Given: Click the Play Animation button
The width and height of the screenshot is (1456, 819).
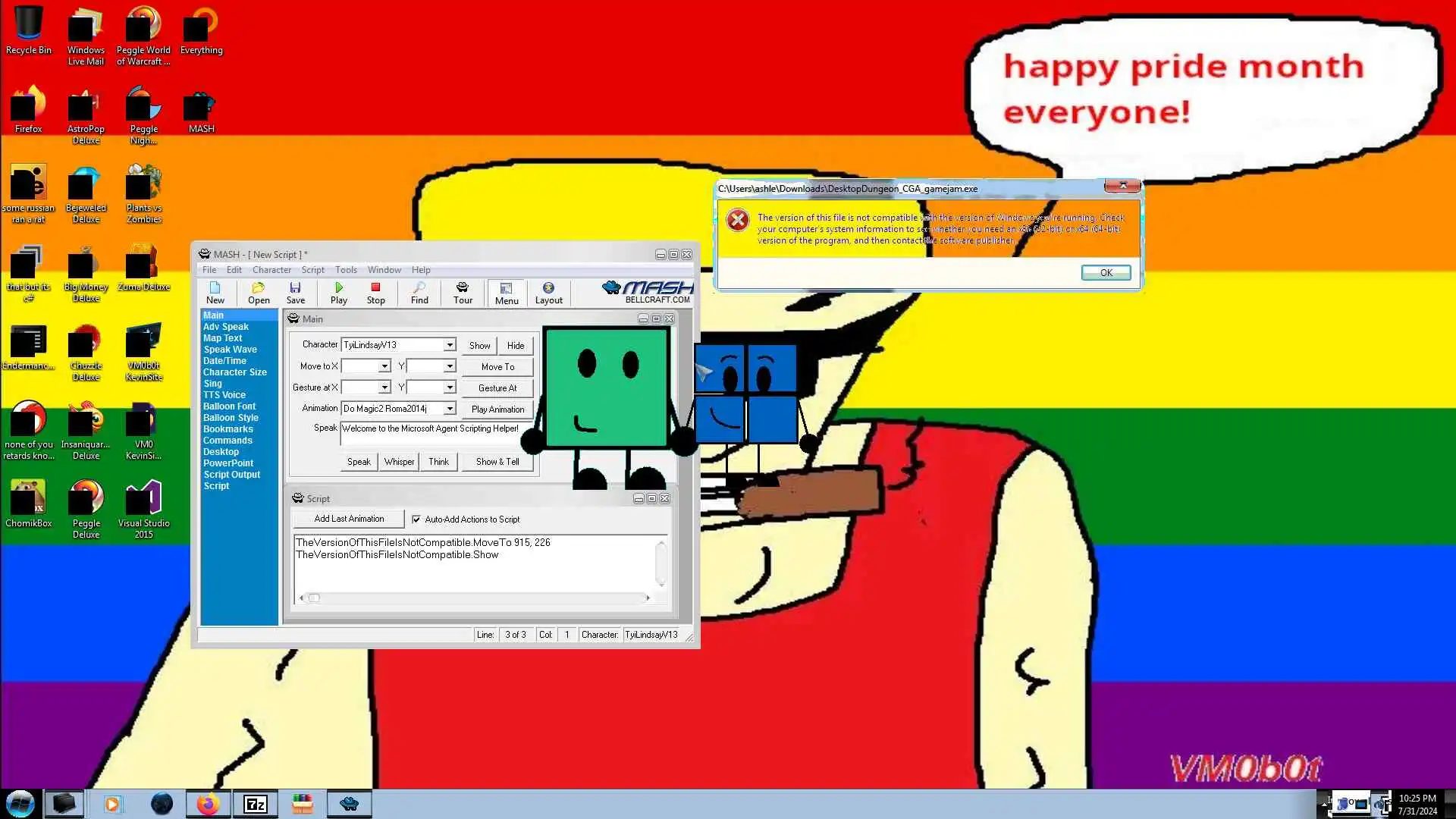Looking at the screenshot, I should [x=497, y=409].
